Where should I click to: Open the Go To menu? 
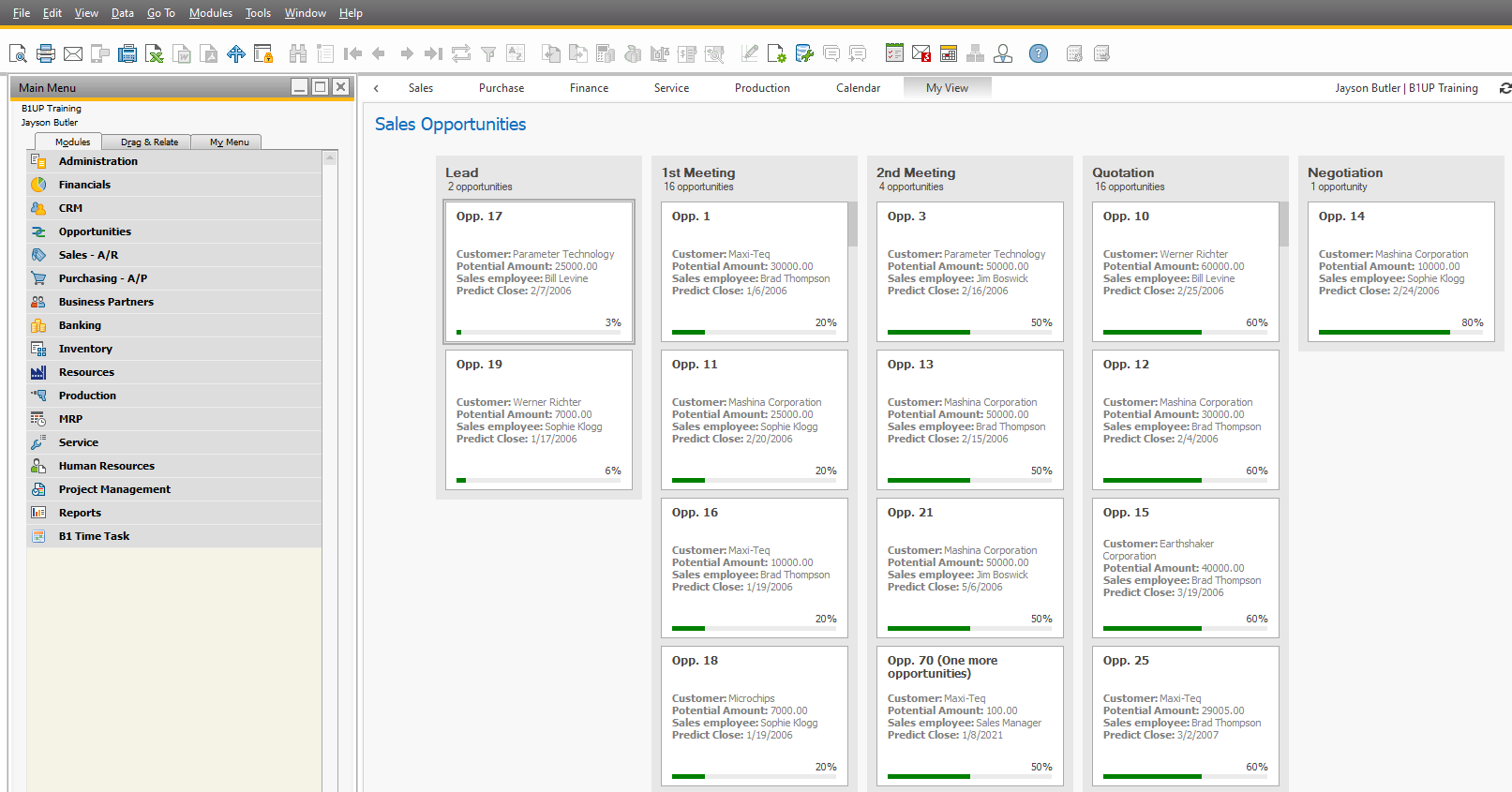[161, 13]
